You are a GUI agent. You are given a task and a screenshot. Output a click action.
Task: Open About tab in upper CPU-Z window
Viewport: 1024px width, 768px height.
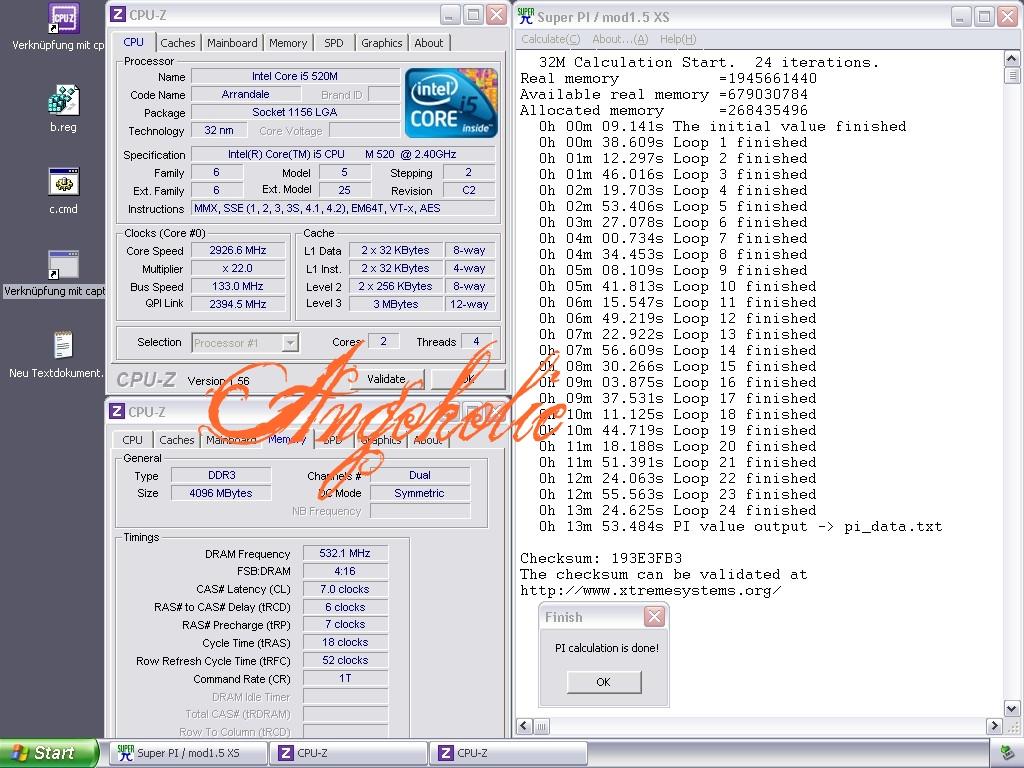pos(428,43)
